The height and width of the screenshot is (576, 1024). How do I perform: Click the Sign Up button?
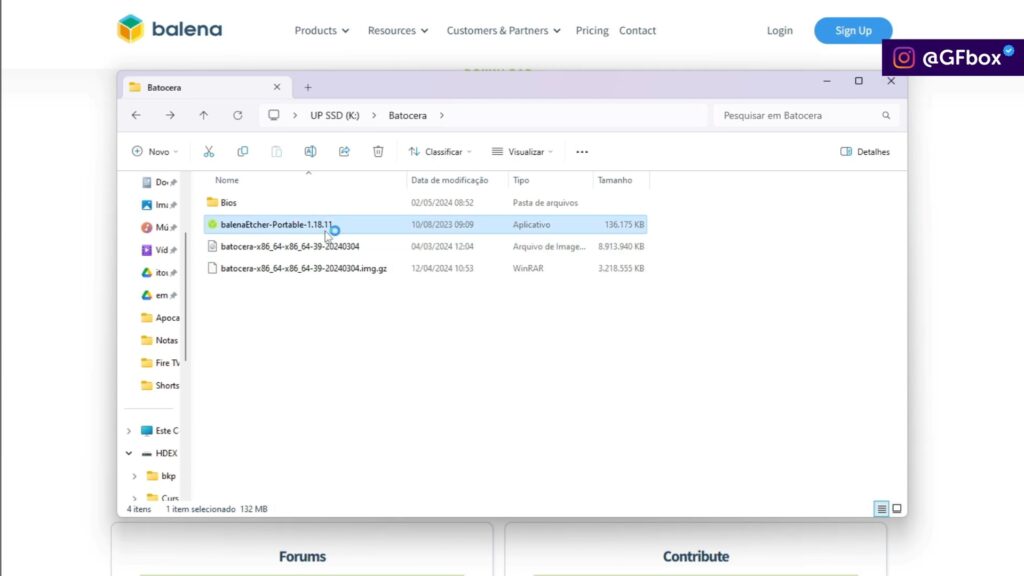tap(853, 31)
